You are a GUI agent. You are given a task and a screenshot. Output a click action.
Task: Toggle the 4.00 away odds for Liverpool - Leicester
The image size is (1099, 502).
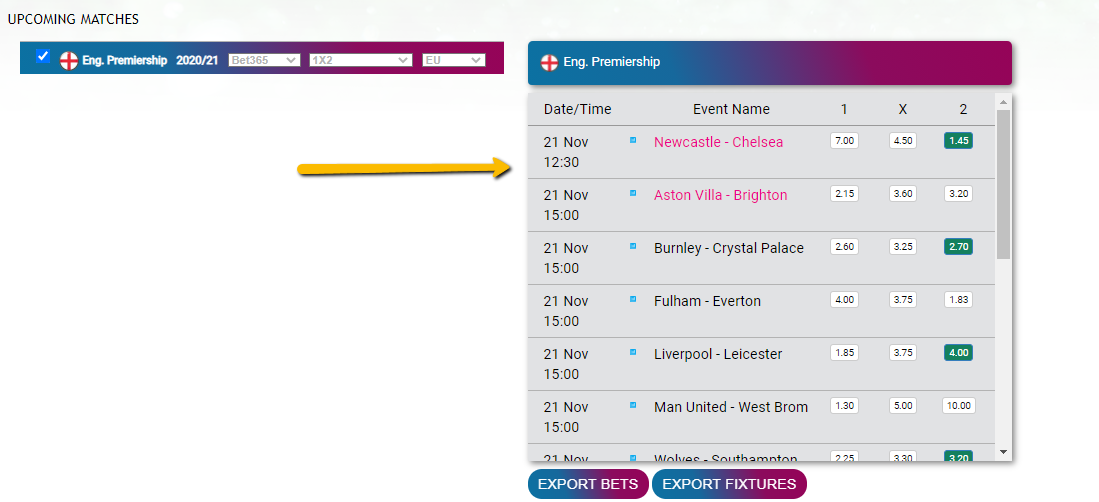[958, 353]
